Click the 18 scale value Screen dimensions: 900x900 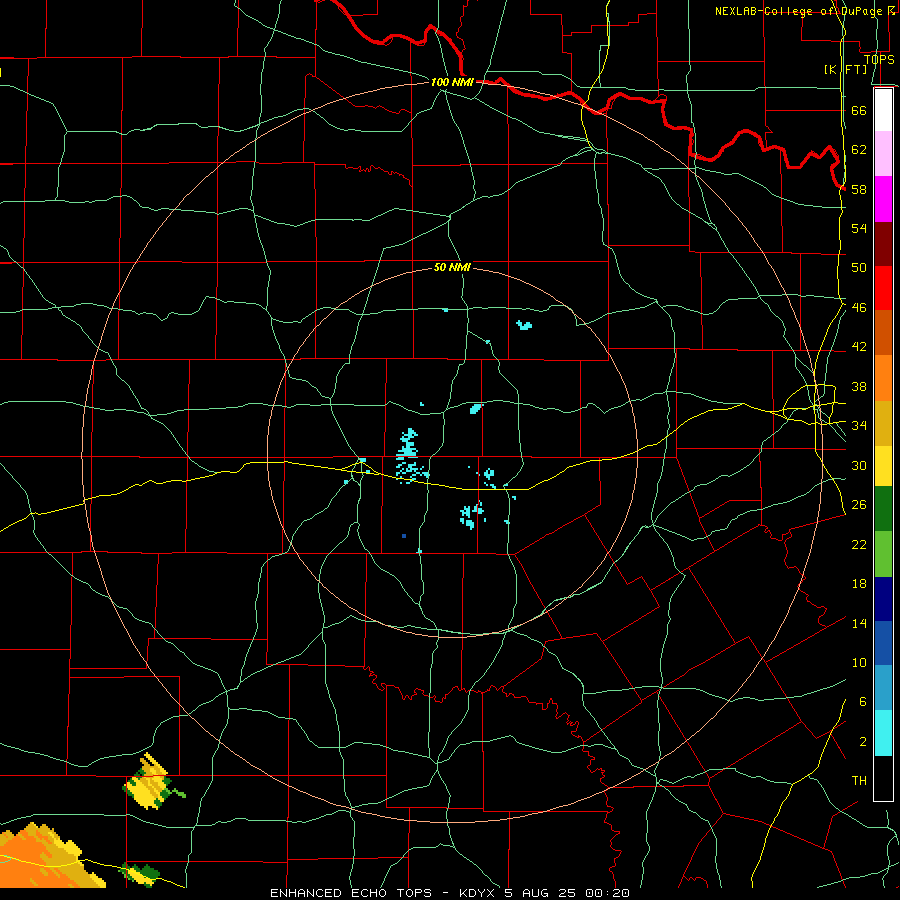[859, 584]
